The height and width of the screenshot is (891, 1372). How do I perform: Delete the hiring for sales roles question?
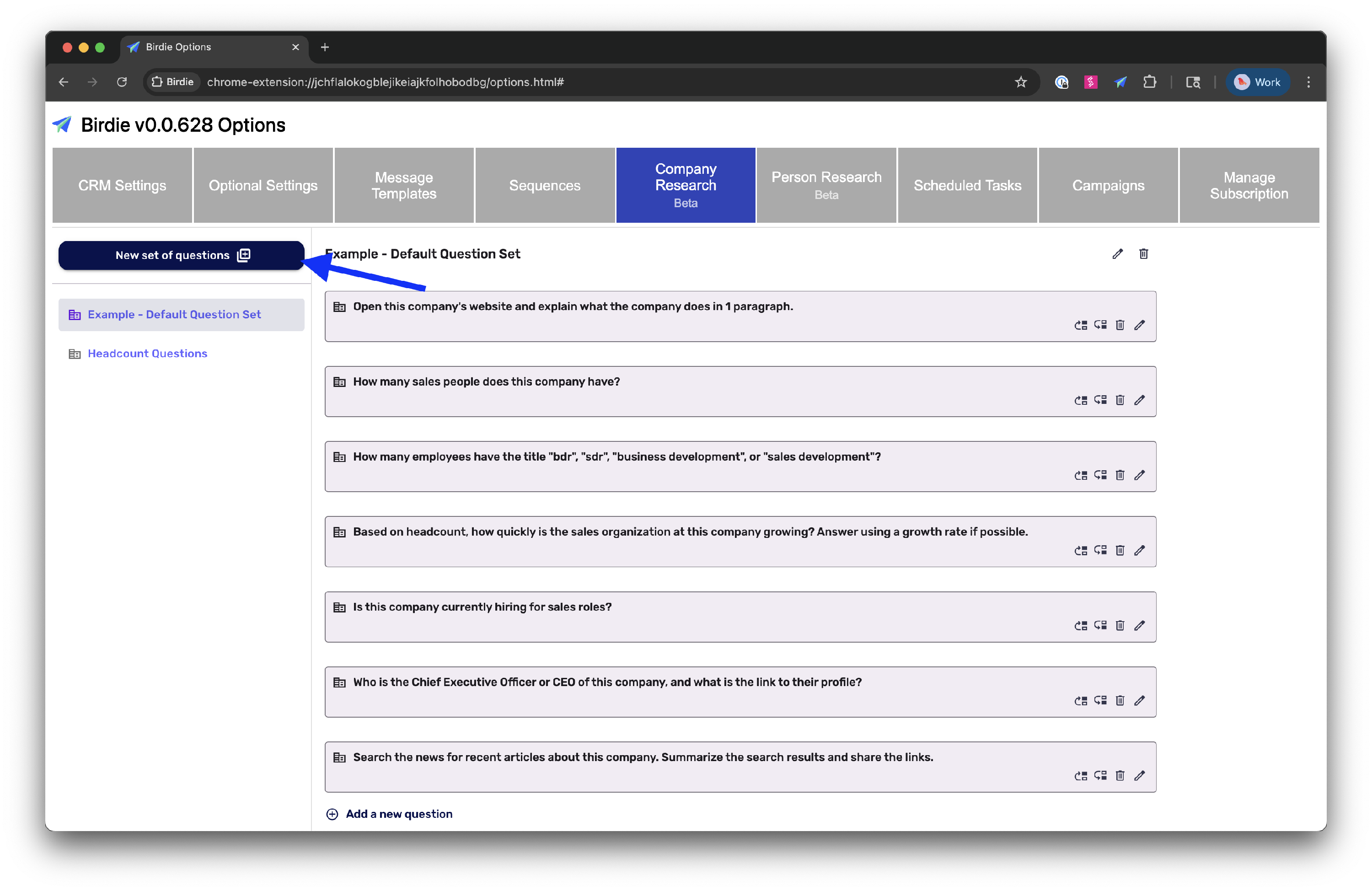coord(1120,626)
